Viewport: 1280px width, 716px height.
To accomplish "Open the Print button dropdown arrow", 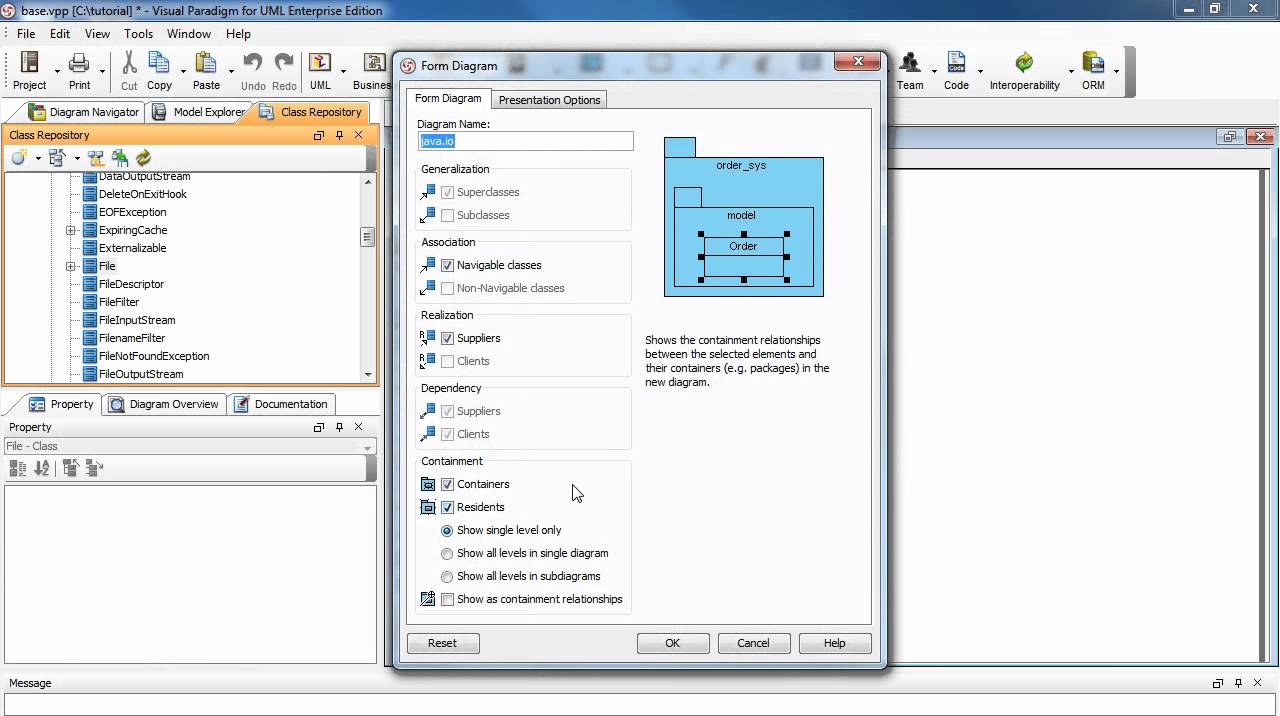I will point(103,71).
